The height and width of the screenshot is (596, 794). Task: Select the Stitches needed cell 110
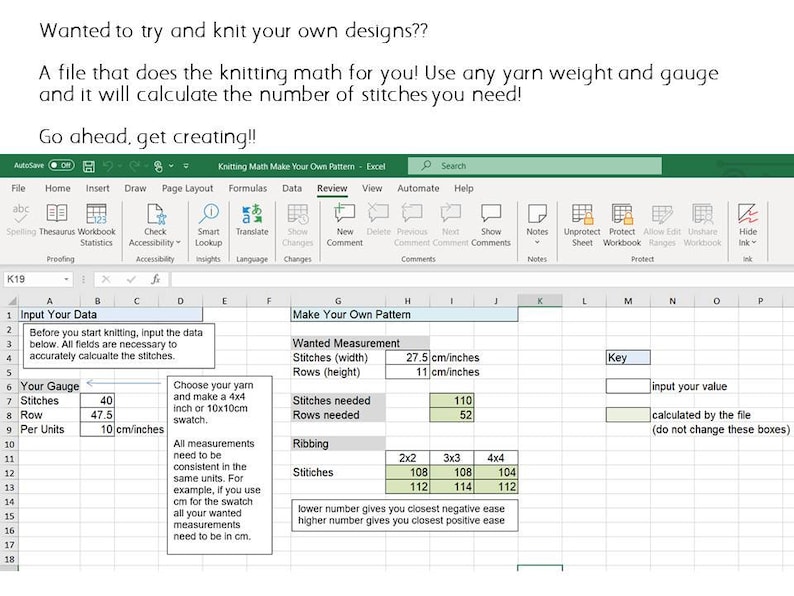(x=452, y=401)
